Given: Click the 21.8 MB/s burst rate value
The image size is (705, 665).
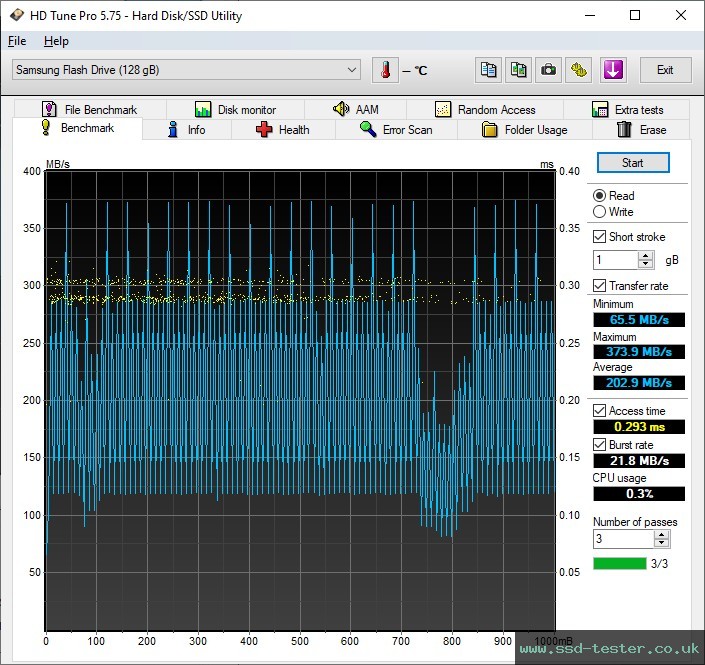Looking at the screenshot, I should 639,461.
